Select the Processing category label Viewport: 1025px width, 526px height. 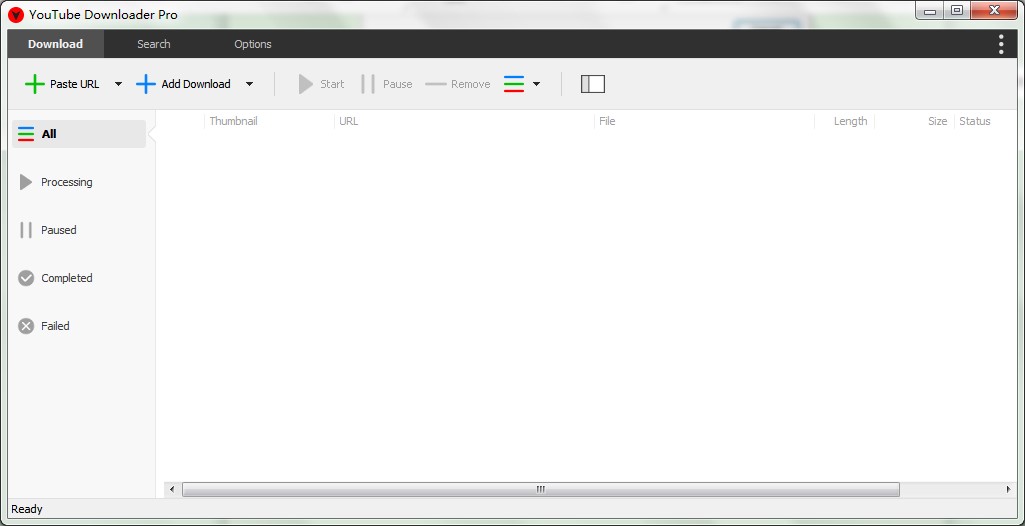click(x=67, y=182)
